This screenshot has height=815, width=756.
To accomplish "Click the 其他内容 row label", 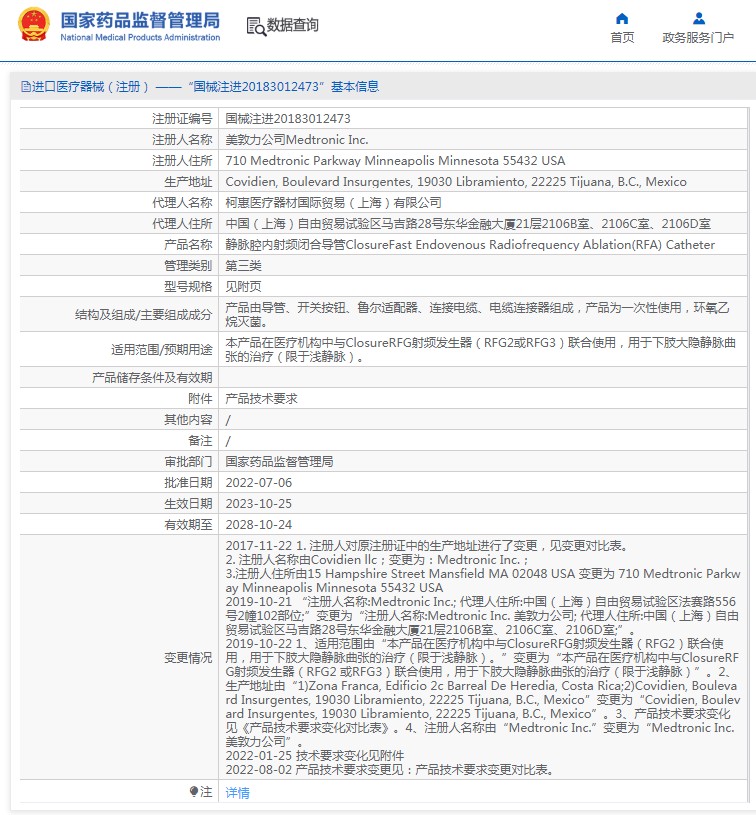I will [188, 419].
